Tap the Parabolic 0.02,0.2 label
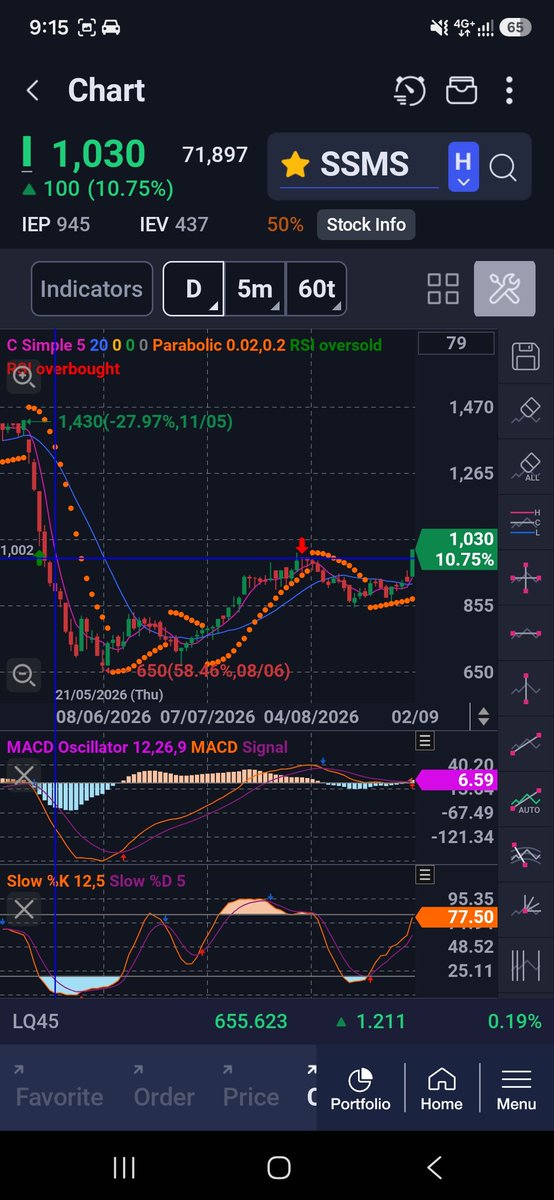This screenshot has width=554, height=1200. (x=218, y=345)
